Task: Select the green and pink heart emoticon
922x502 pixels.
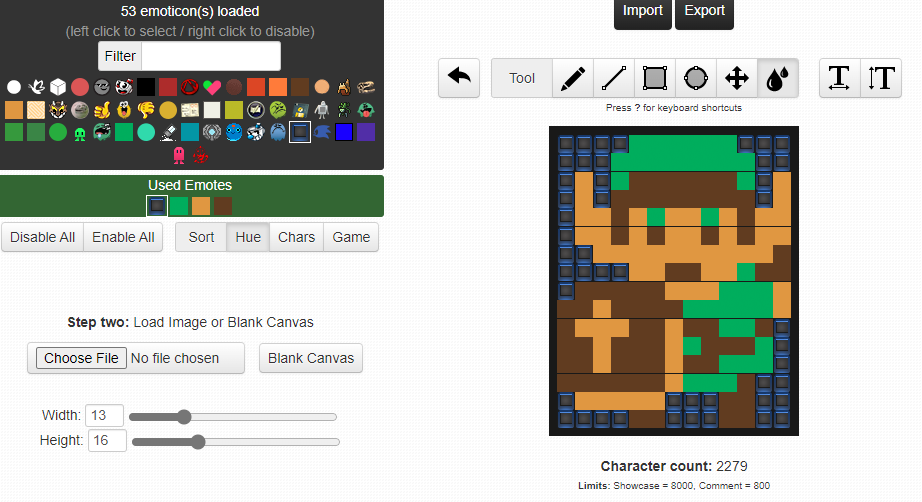Action: click(x=212, y=87)
